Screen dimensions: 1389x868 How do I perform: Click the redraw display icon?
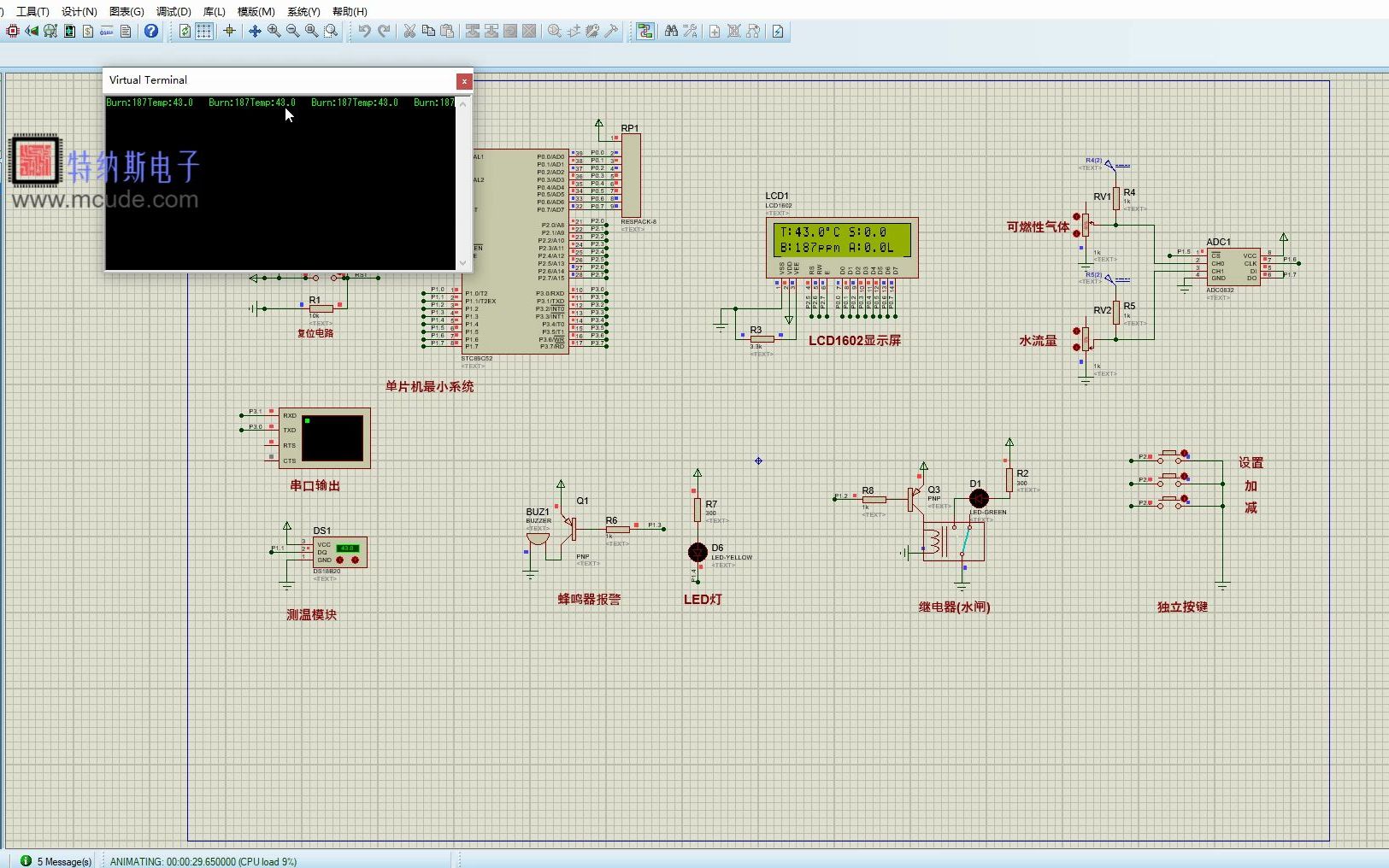coord(185,31)
